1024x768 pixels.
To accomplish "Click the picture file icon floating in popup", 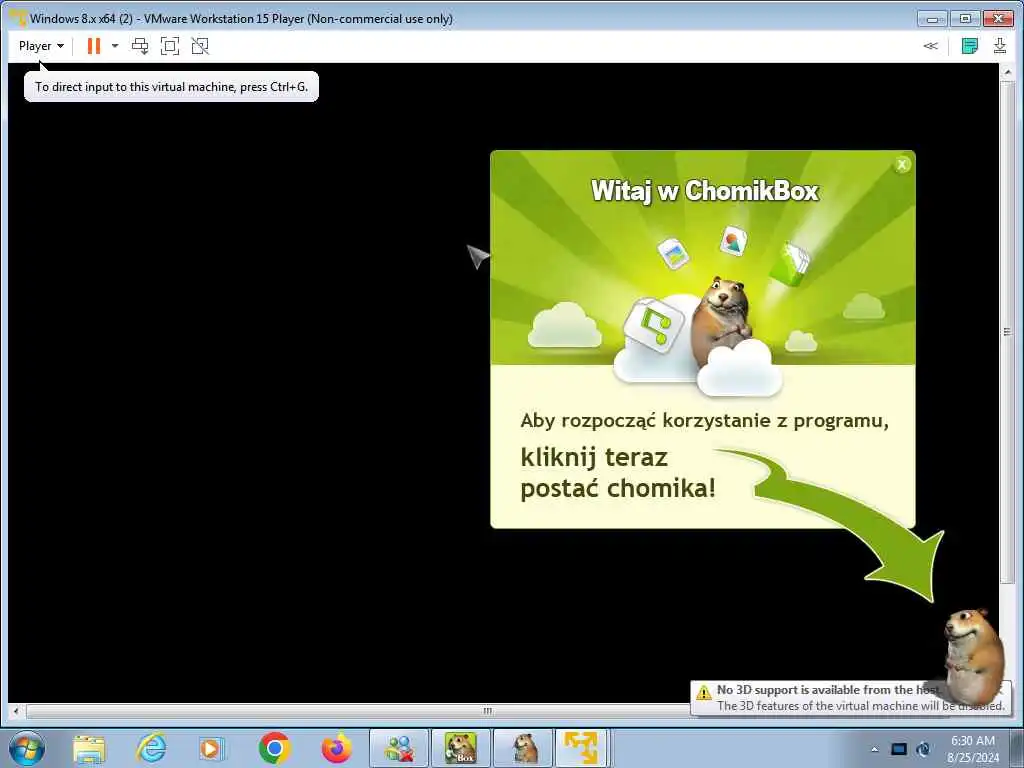I will 673,253.
